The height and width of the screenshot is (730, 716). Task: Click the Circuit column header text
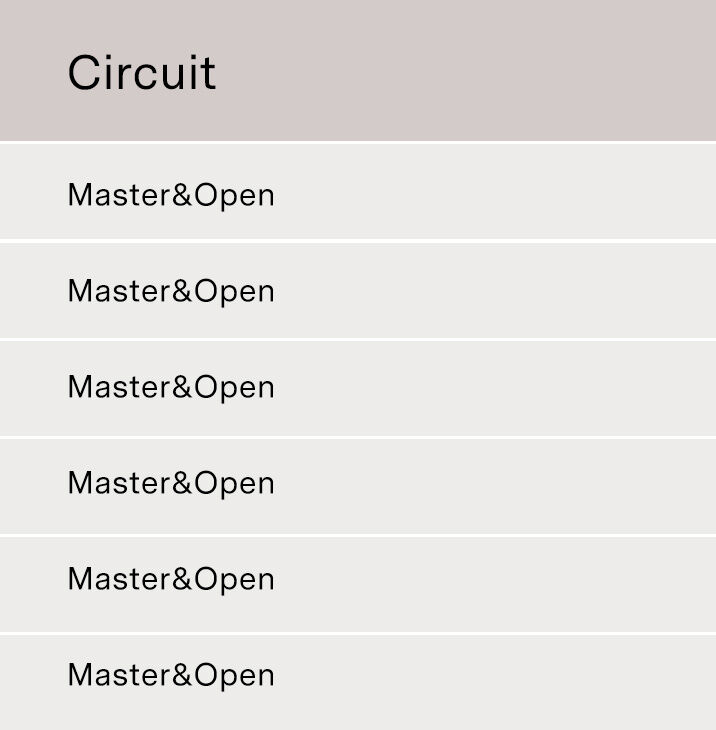(x=142, y=73)
